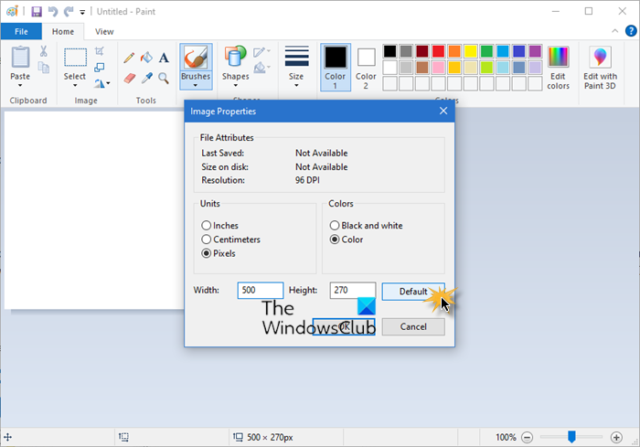Select the Fill with color bucket tool

tap(147, 58)
